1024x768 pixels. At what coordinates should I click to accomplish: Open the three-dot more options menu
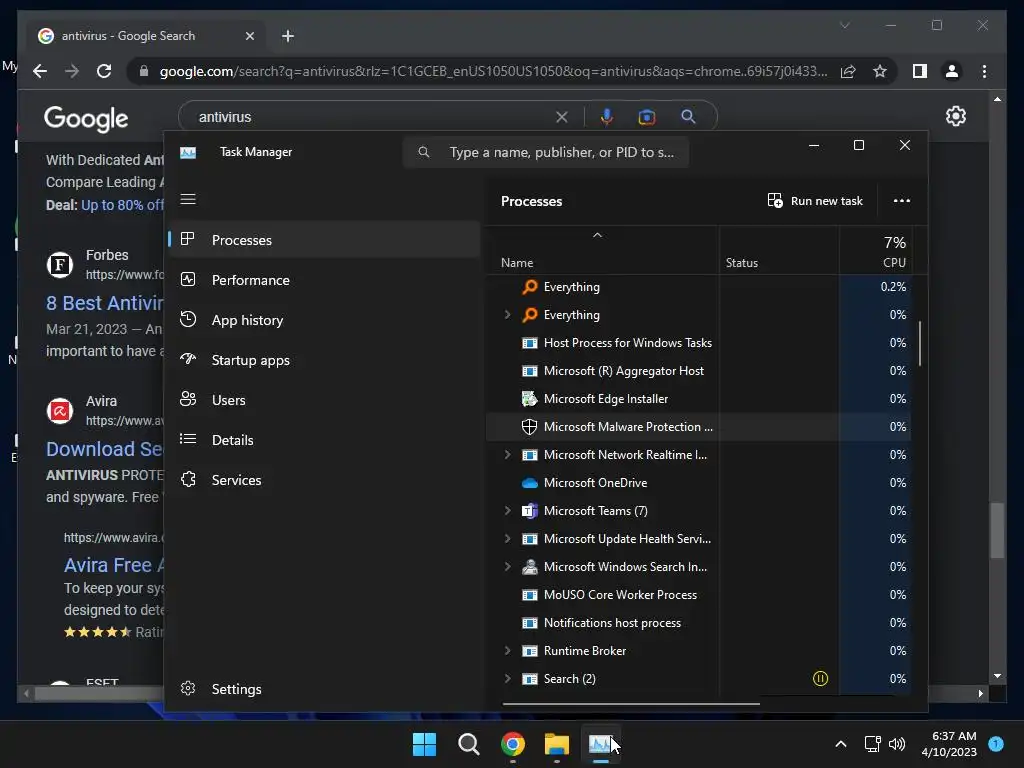(901, 200)
